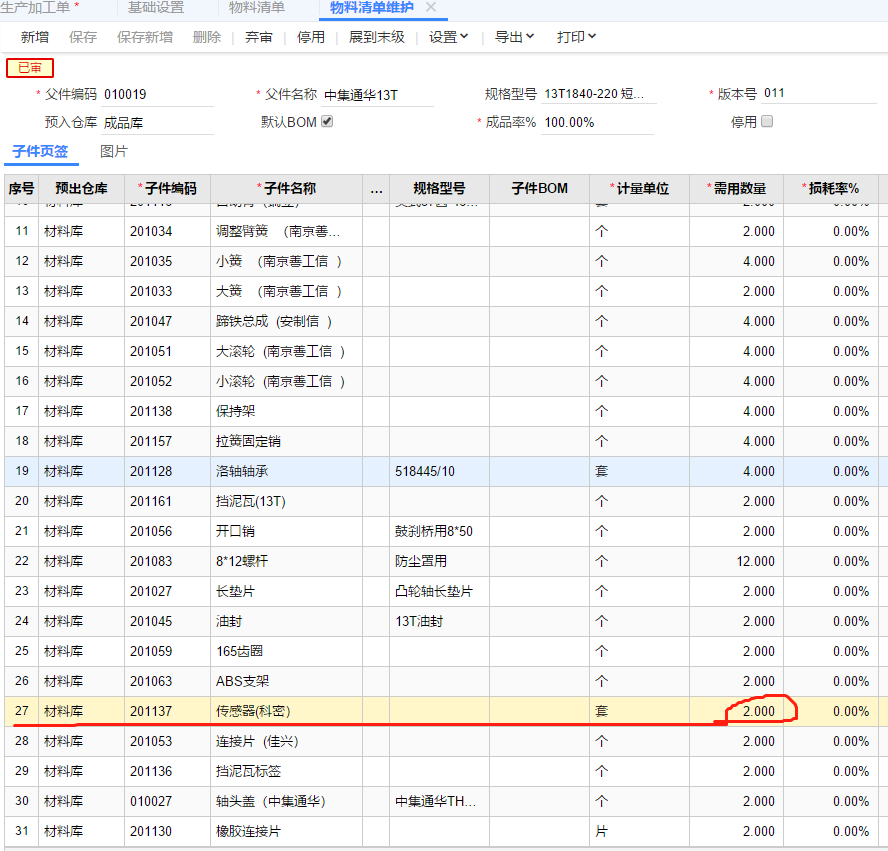
Task: Click the 挡泥瓦标签 name cell
Action: (287, 772)
